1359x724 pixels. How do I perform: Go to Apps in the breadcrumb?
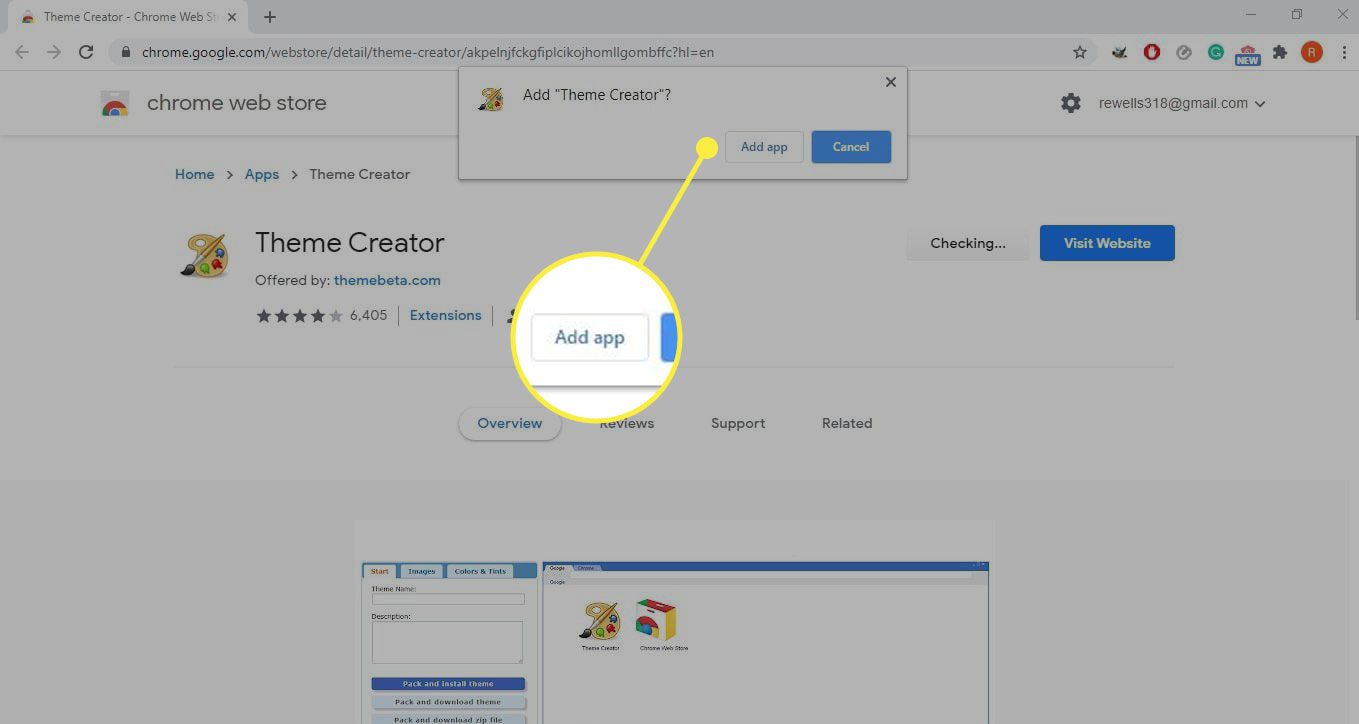pyautogui.click(x=262, y=174)
